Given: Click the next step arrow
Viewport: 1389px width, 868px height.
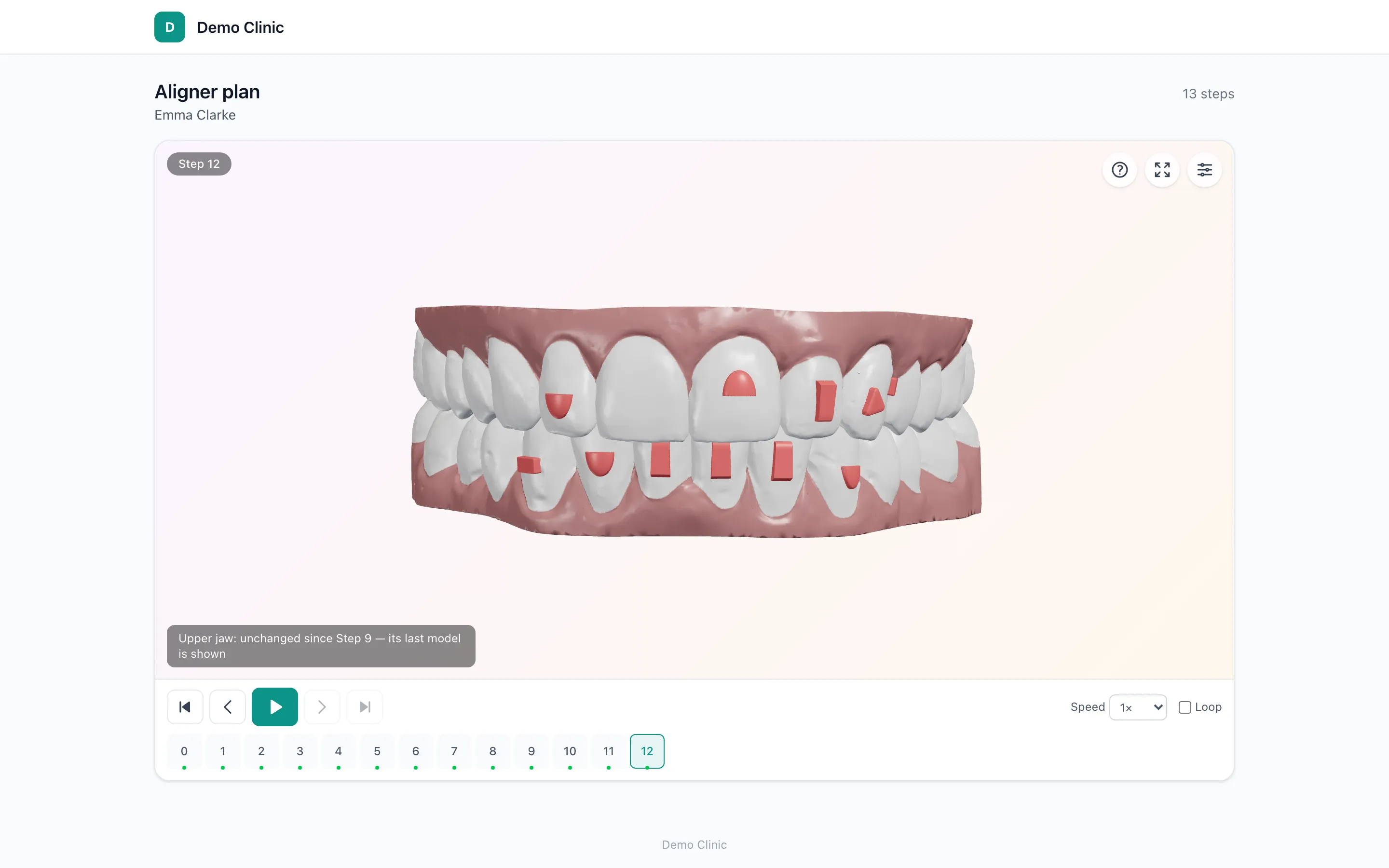Looking at the screenshot, I should pos(322,706).
